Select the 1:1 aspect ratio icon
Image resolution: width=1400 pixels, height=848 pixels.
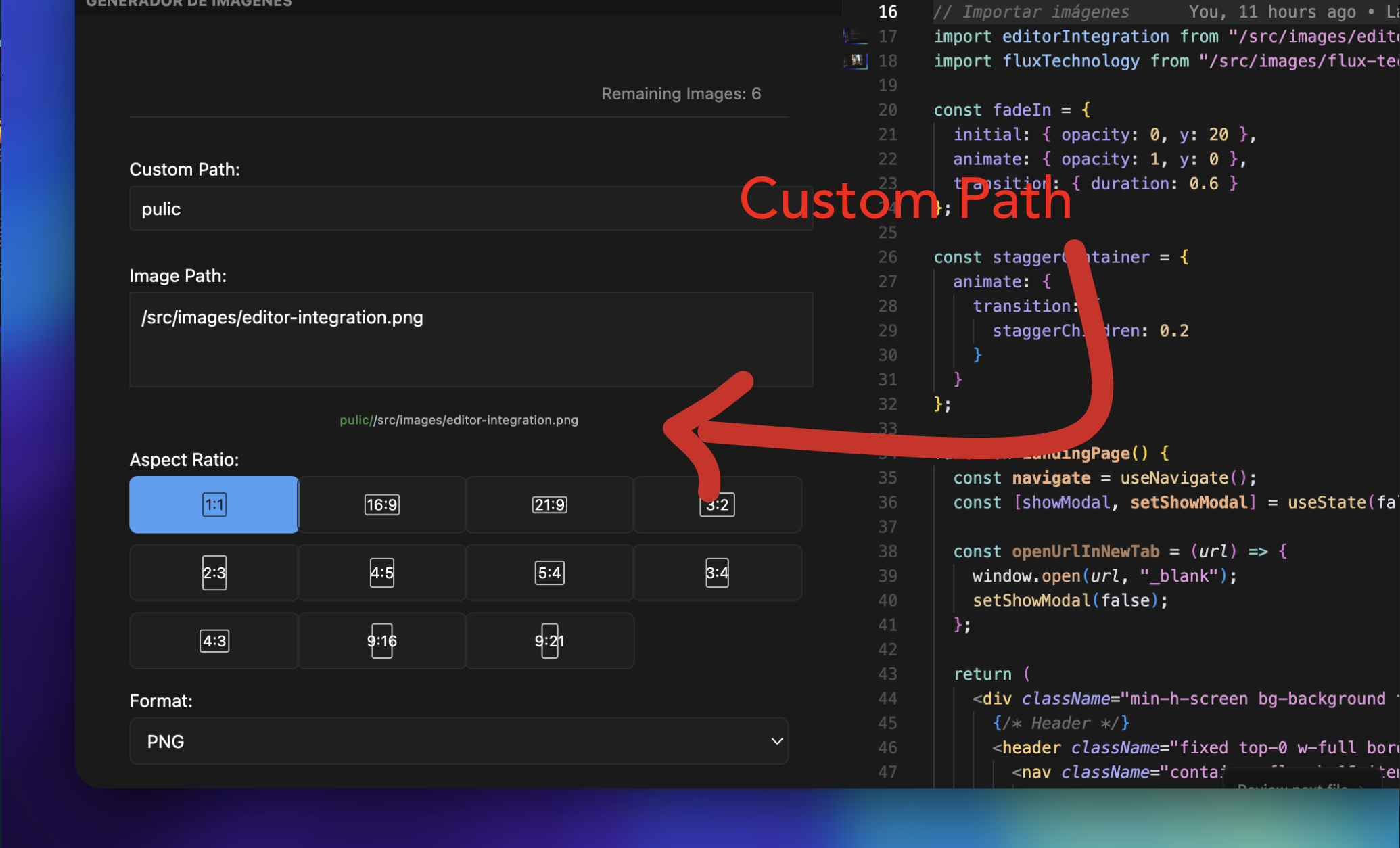click(214, 504)
